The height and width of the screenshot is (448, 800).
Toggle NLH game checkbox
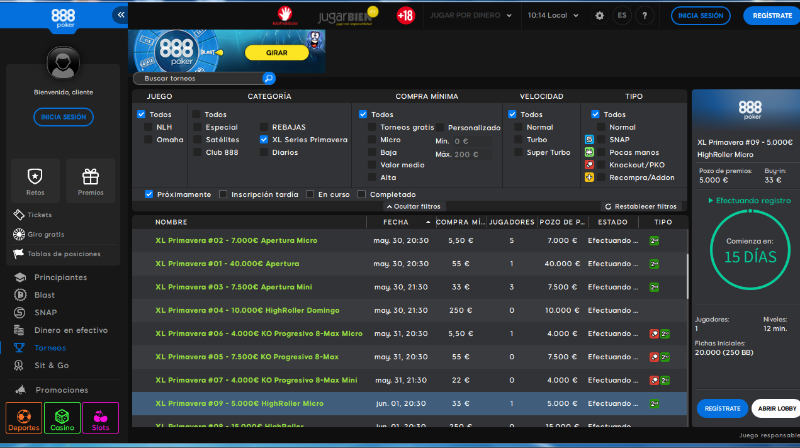pyautogui.click(x=148, y=127)
